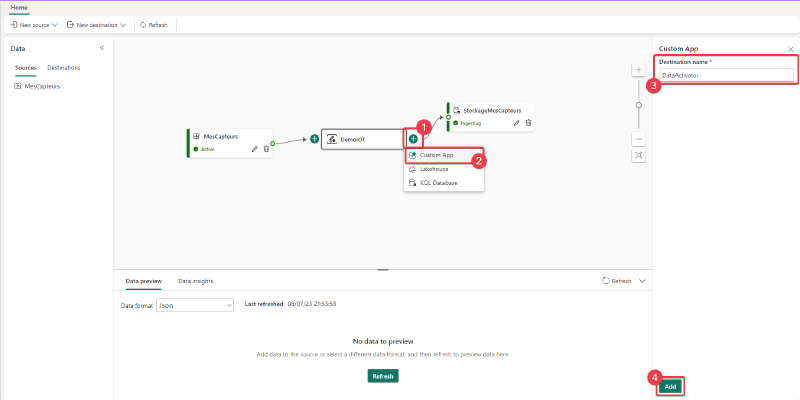
Task: Click the StockageMesCapteurs node icon
Action: [x=457, y=110]
